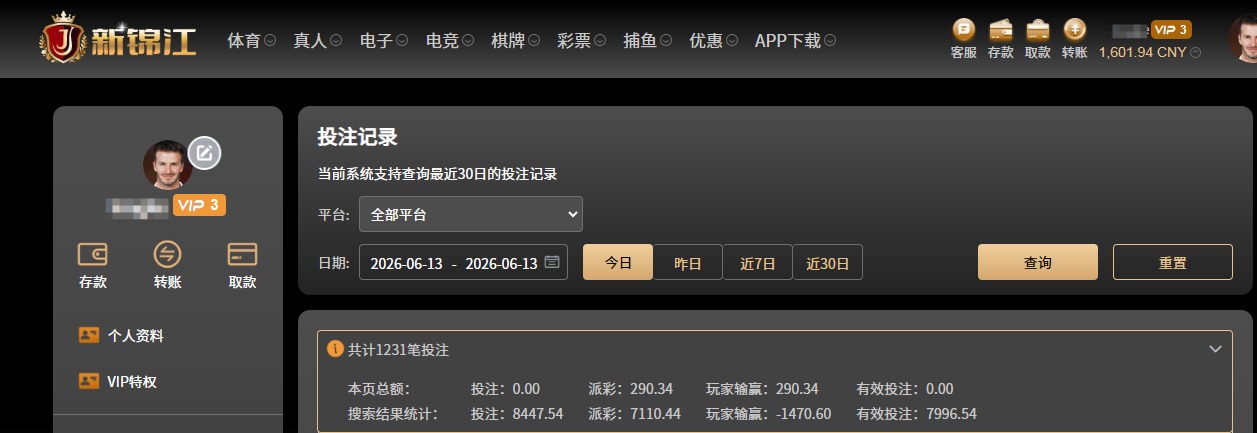Collapse the 共计1231笔投注 summary chevron

point(1216,349)
